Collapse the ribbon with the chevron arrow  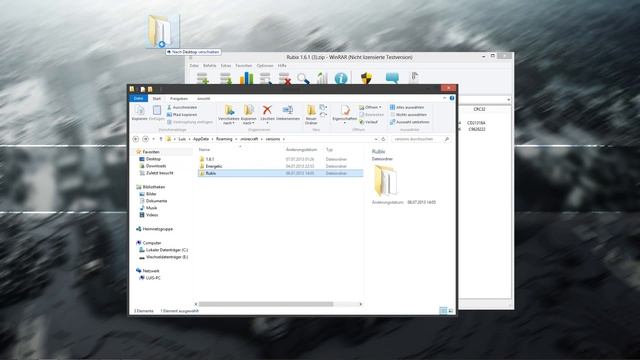click(x=444, y=98)
